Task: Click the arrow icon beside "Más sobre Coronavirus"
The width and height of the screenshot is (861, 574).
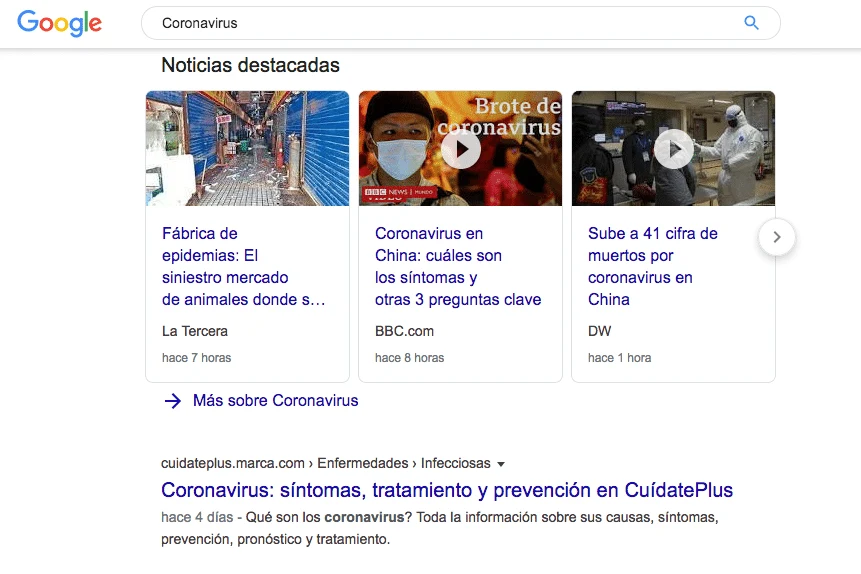Action: click(172, 401)
